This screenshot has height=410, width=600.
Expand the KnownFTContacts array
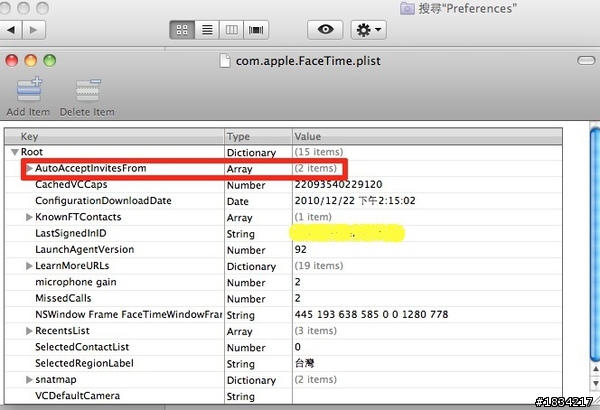point(29,217)
